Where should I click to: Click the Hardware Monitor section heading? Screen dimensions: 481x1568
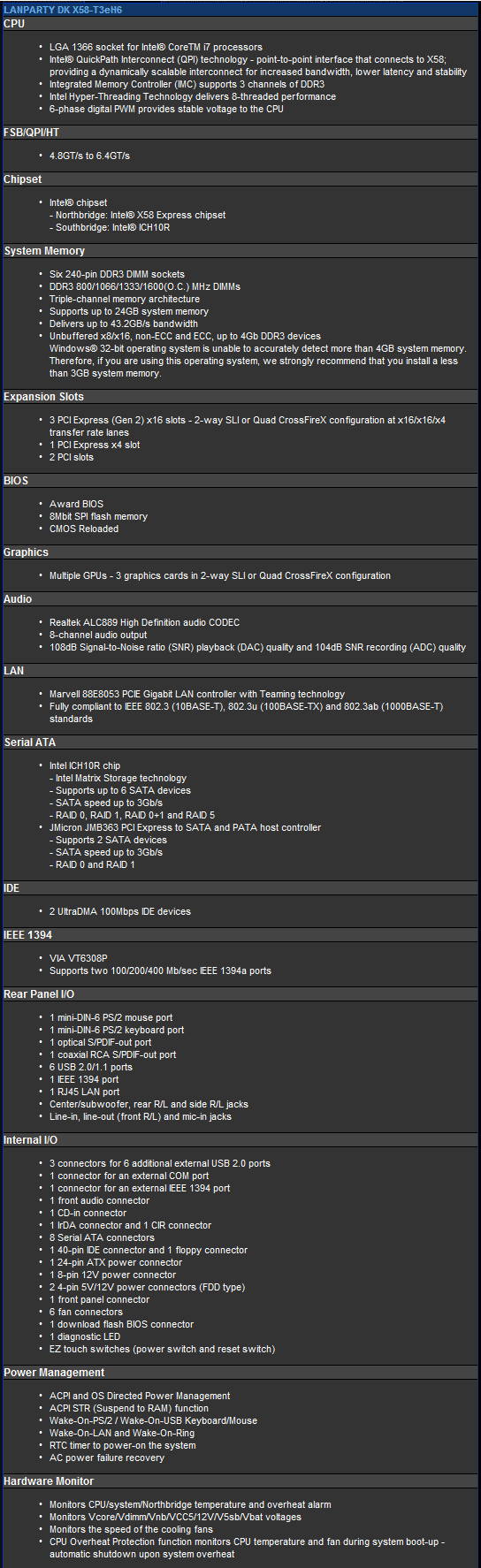tap(49, 1481)
